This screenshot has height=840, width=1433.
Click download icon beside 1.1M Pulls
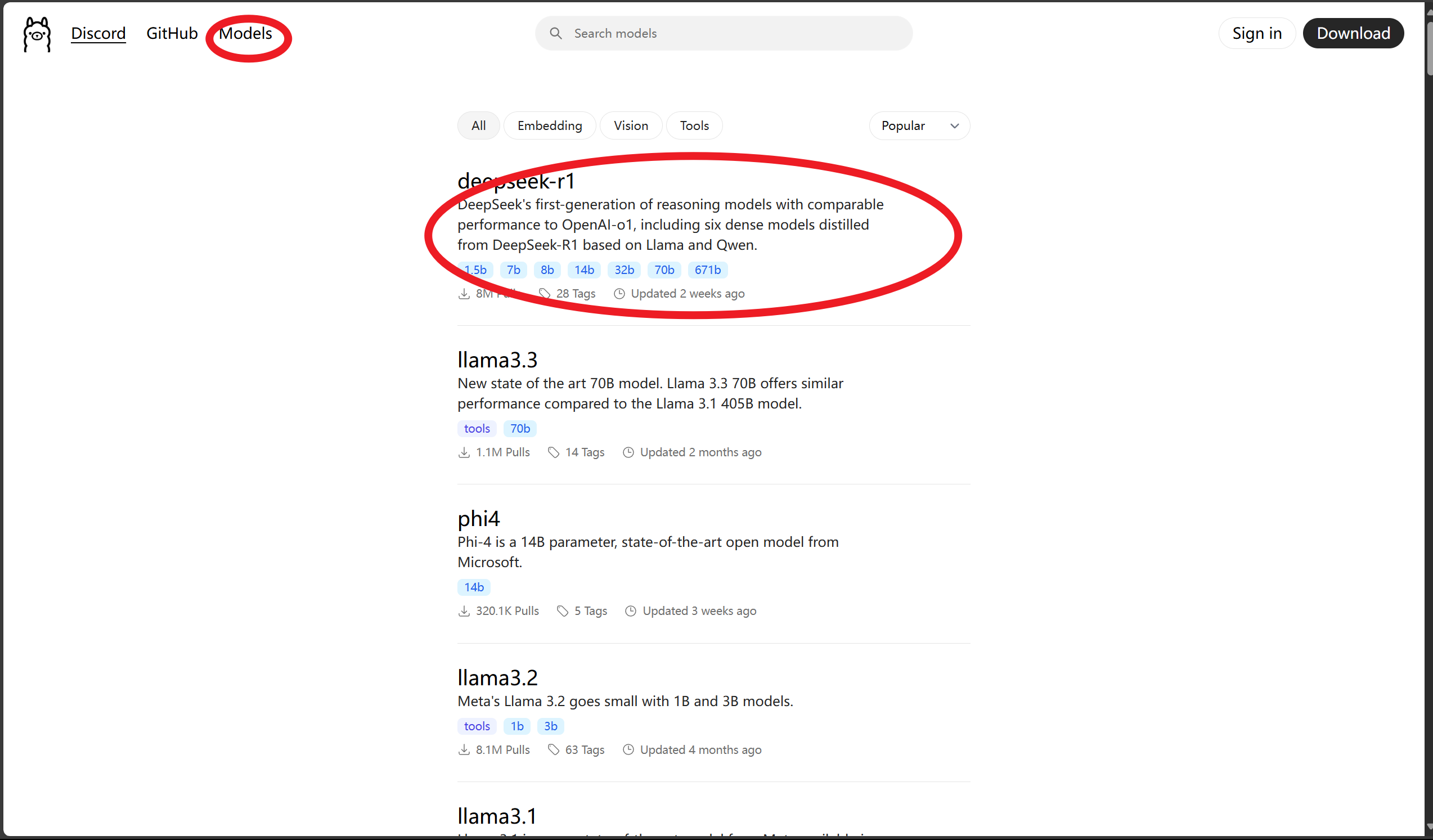point(464,452)
